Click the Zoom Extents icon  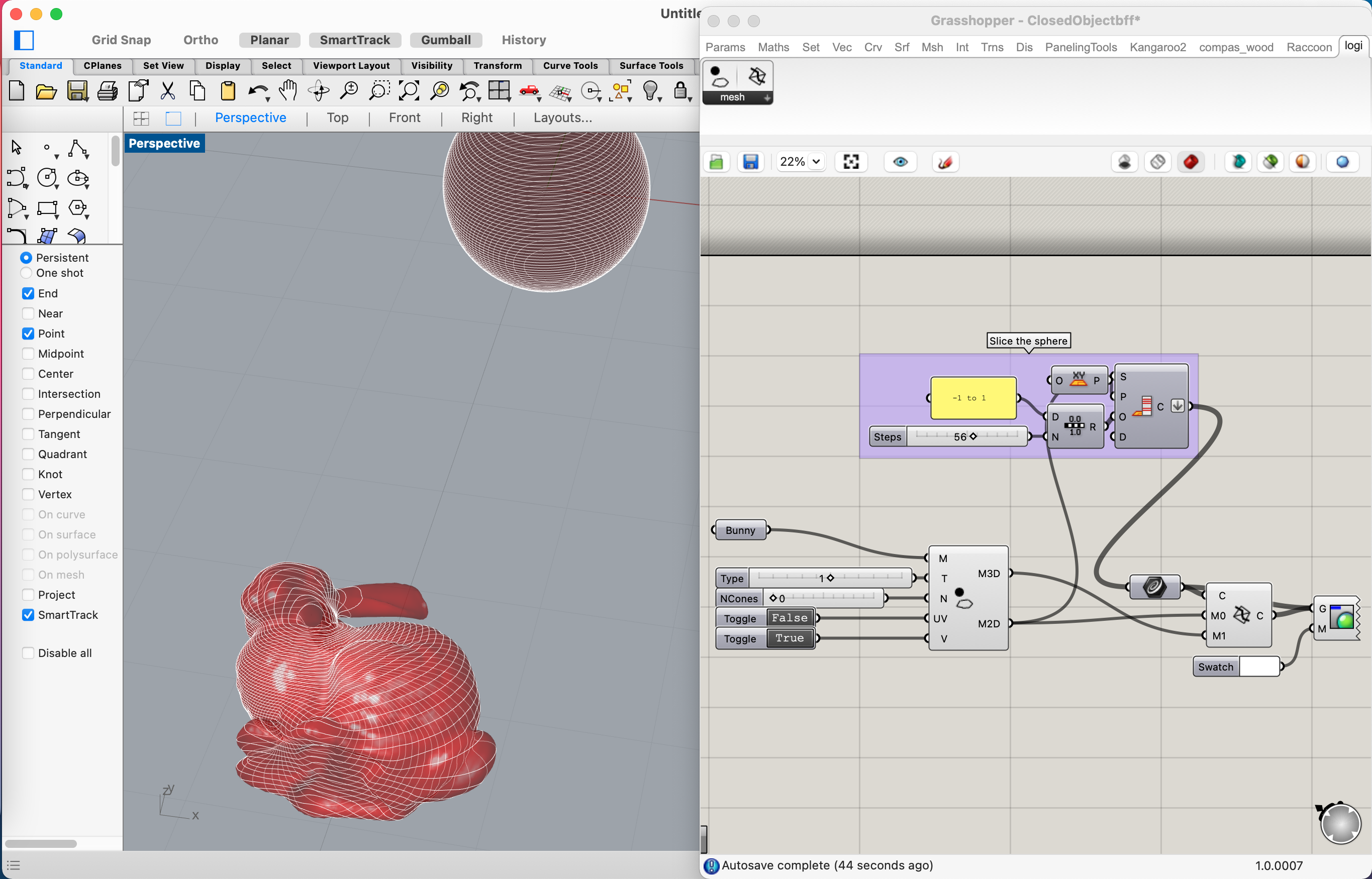point(409,90)
